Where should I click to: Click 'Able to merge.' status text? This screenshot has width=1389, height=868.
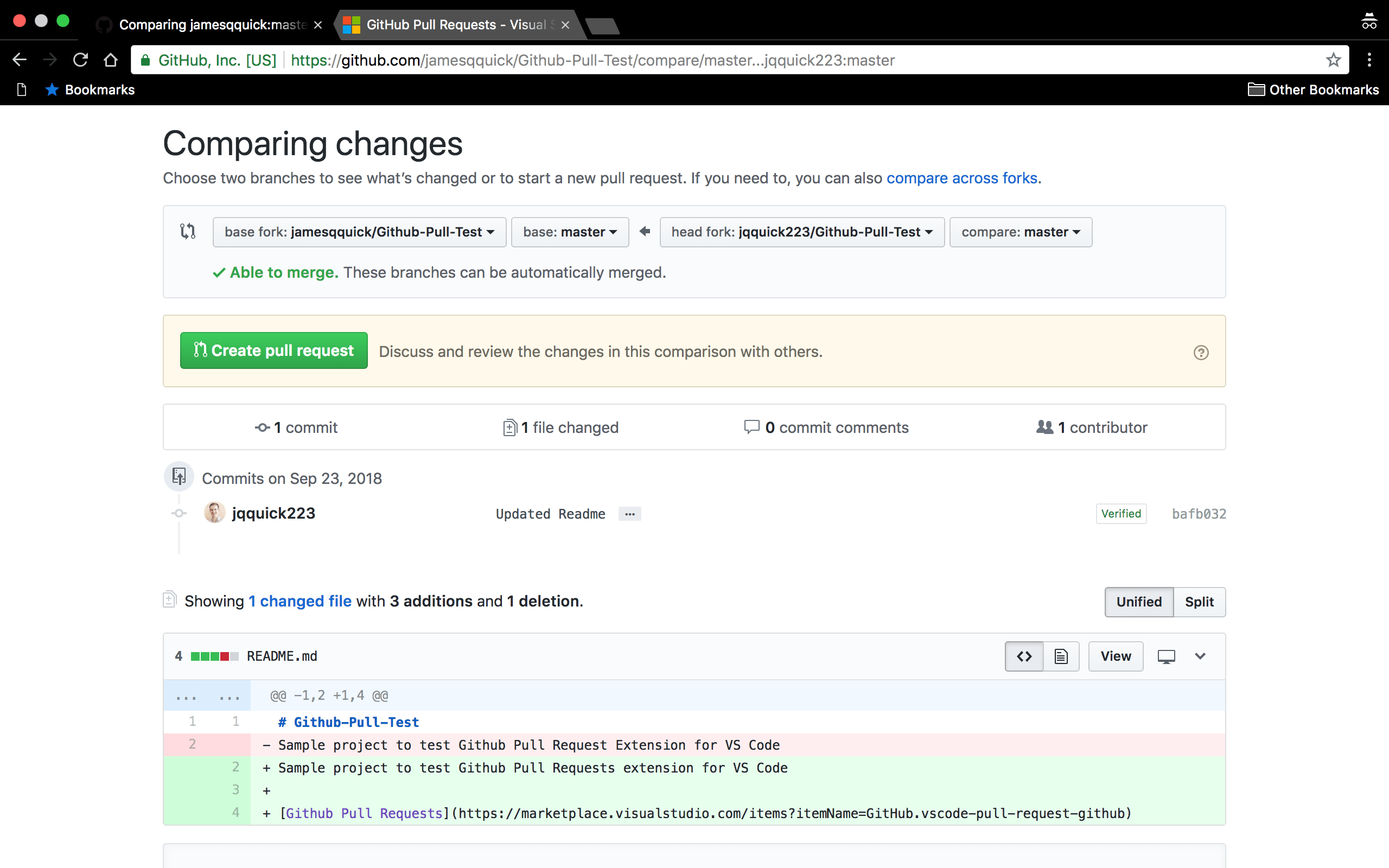pyautogui.click(x=284, y=272)
